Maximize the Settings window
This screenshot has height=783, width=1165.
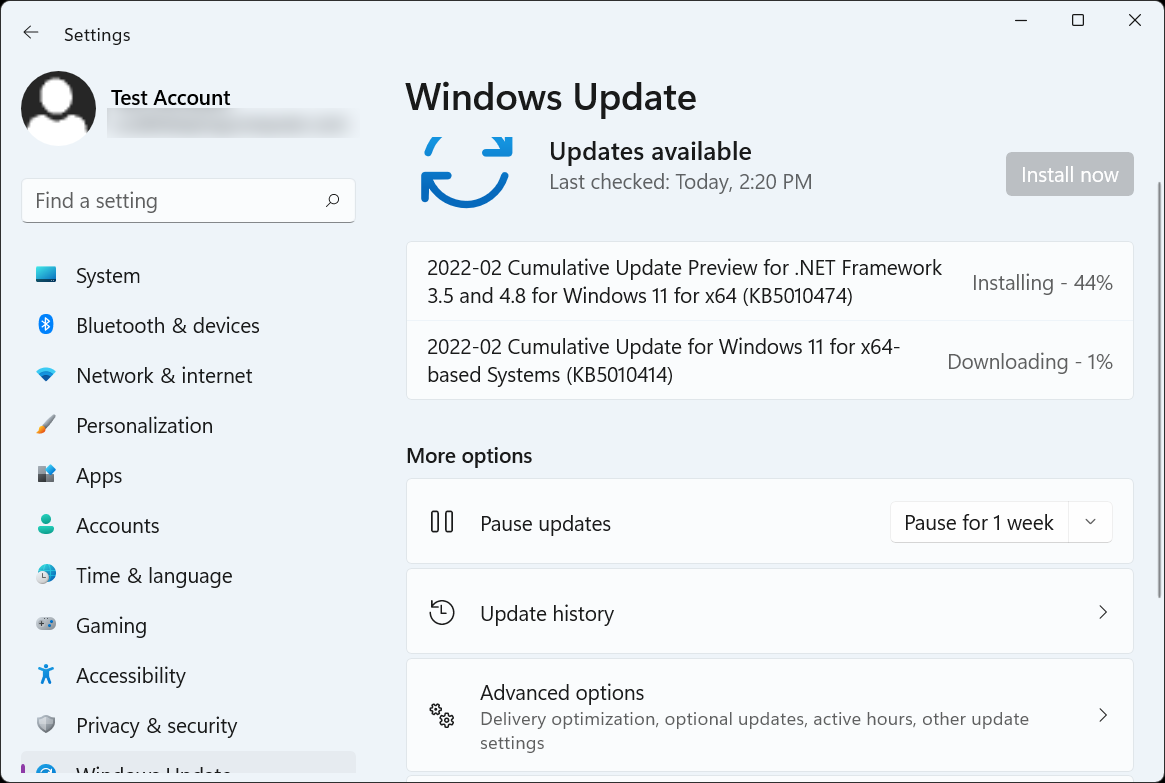click(x=1078, y=20)
